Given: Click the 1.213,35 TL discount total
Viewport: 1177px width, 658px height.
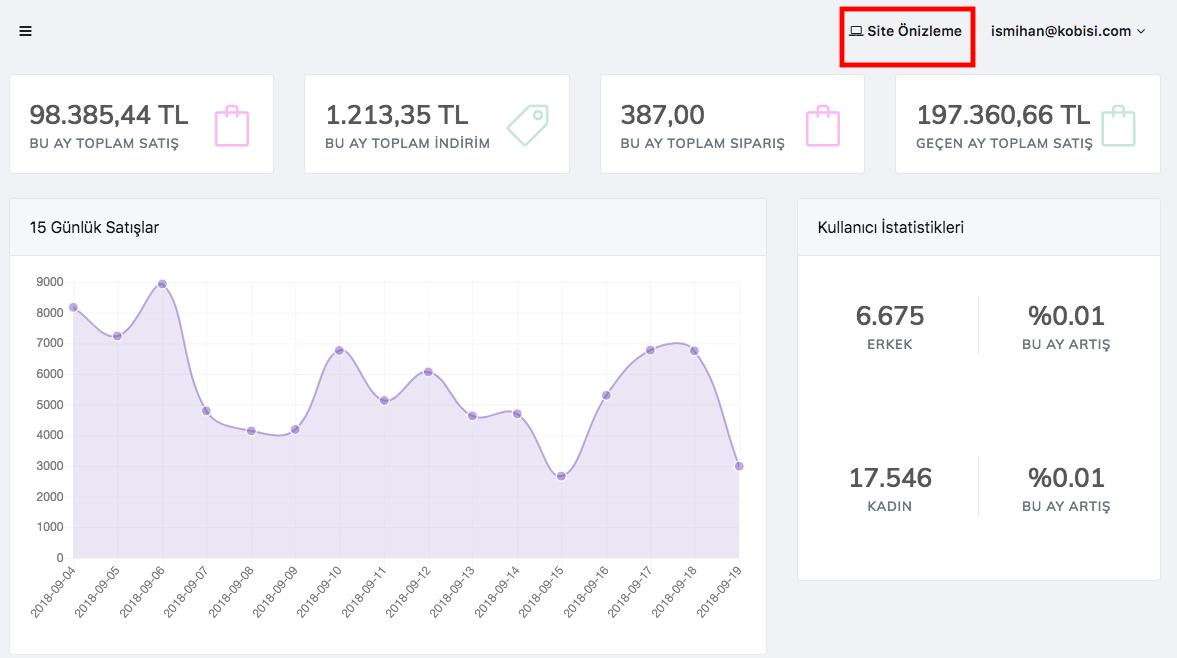Looking at the screenshot, I should point(397,115).
